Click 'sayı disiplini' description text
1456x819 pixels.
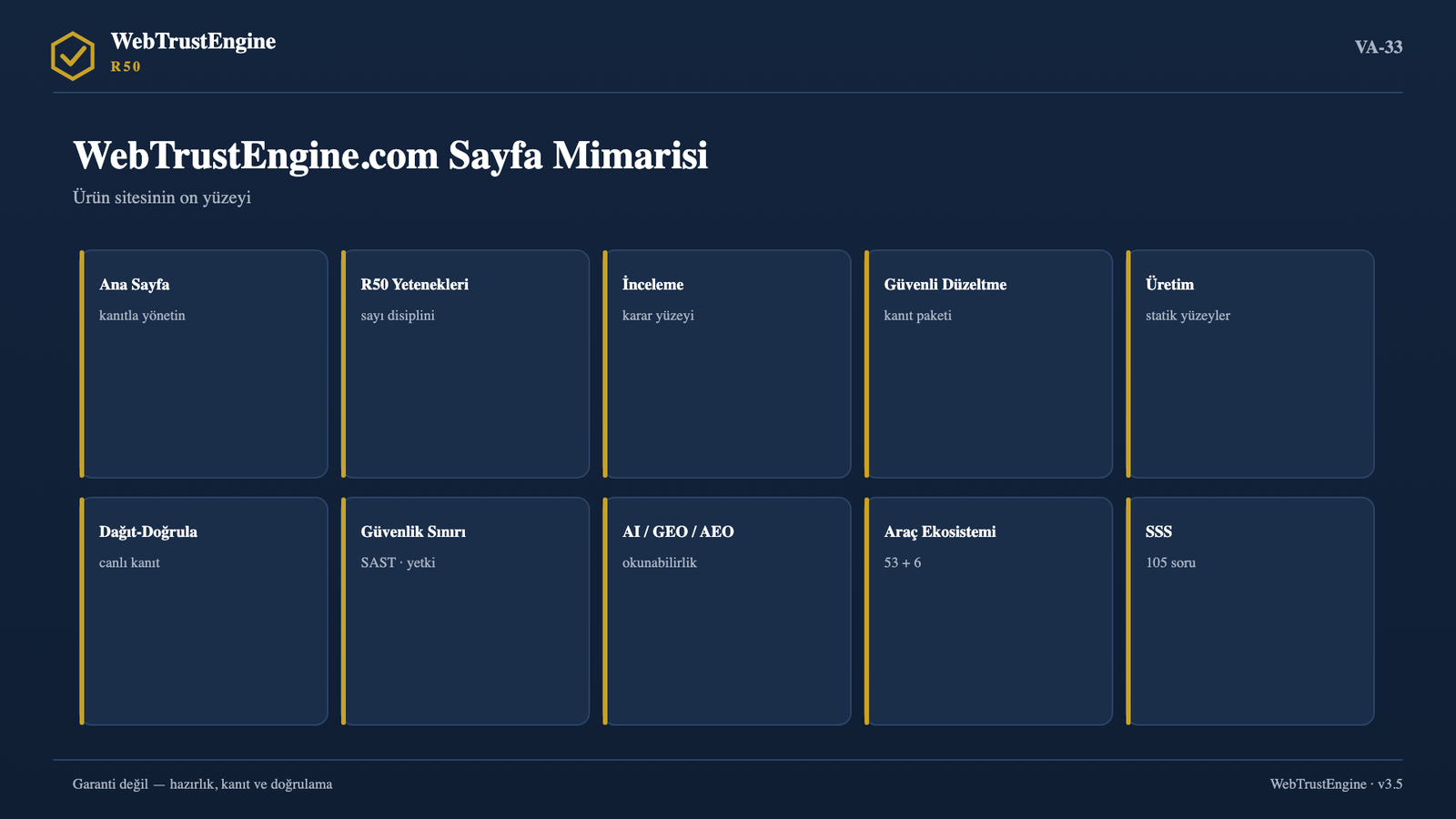[398, 316]
